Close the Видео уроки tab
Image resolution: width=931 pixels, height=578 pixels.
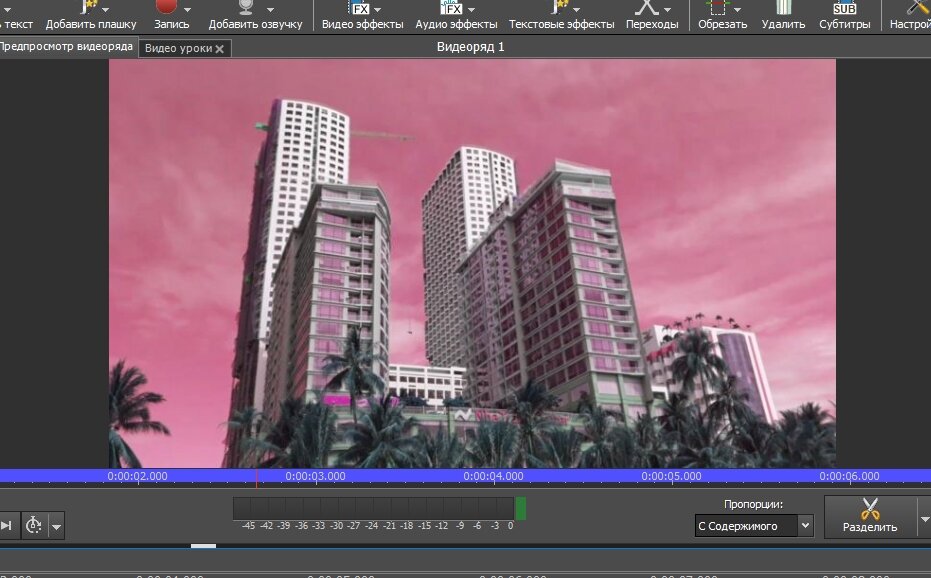point(220,49)
